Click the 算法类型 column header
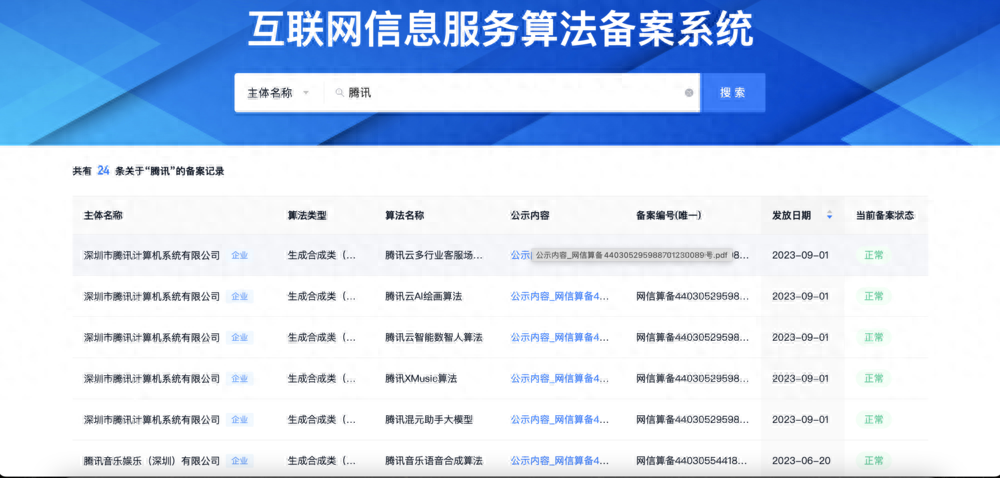This screenshot has width=1000, height=478. 307,215
